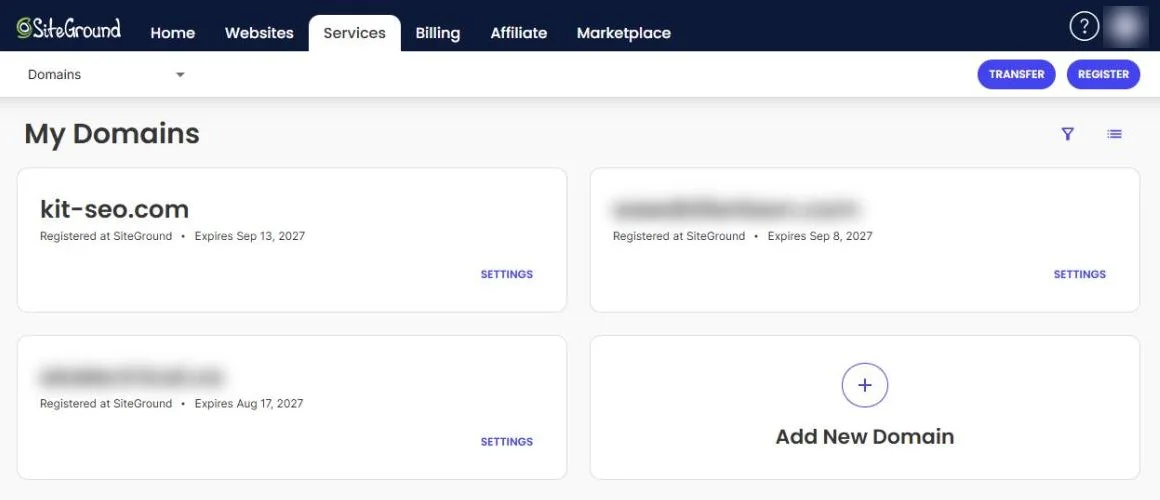Switch to list view icon
1160x500 pixels.
point(1114,134)
